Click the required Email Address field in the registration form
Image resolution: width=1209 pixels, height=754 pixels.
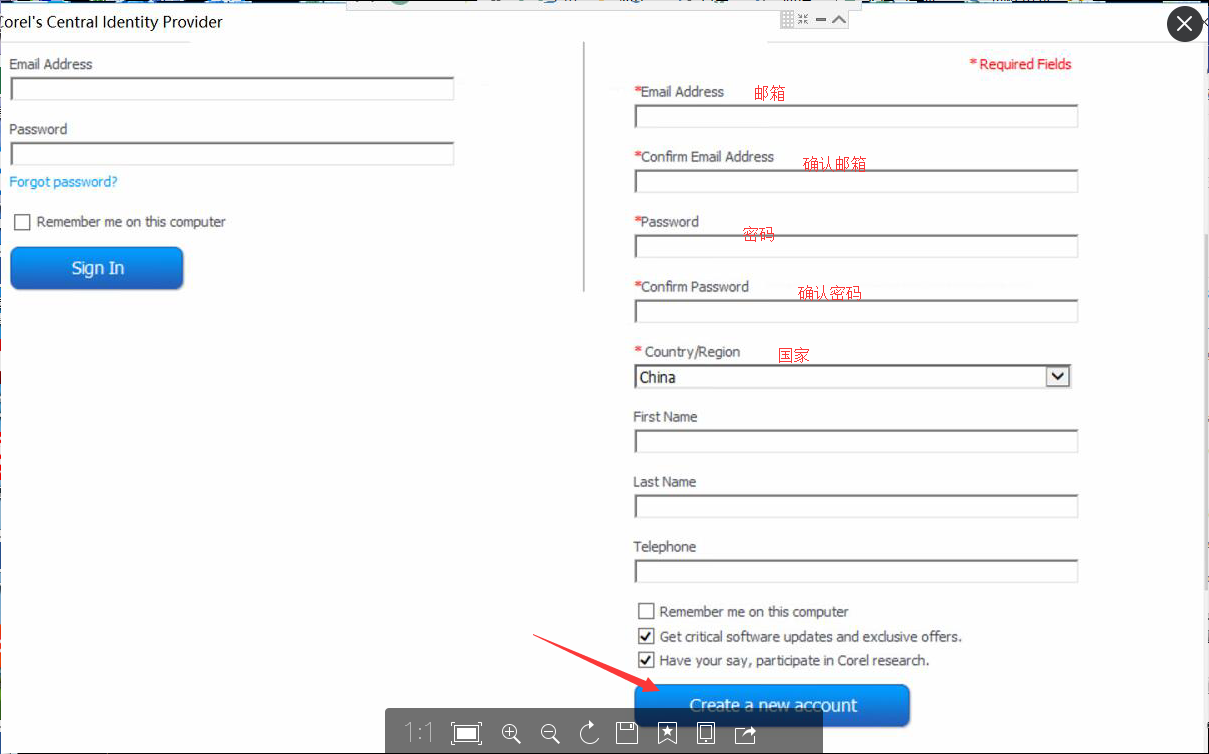[x=856, y=116]
